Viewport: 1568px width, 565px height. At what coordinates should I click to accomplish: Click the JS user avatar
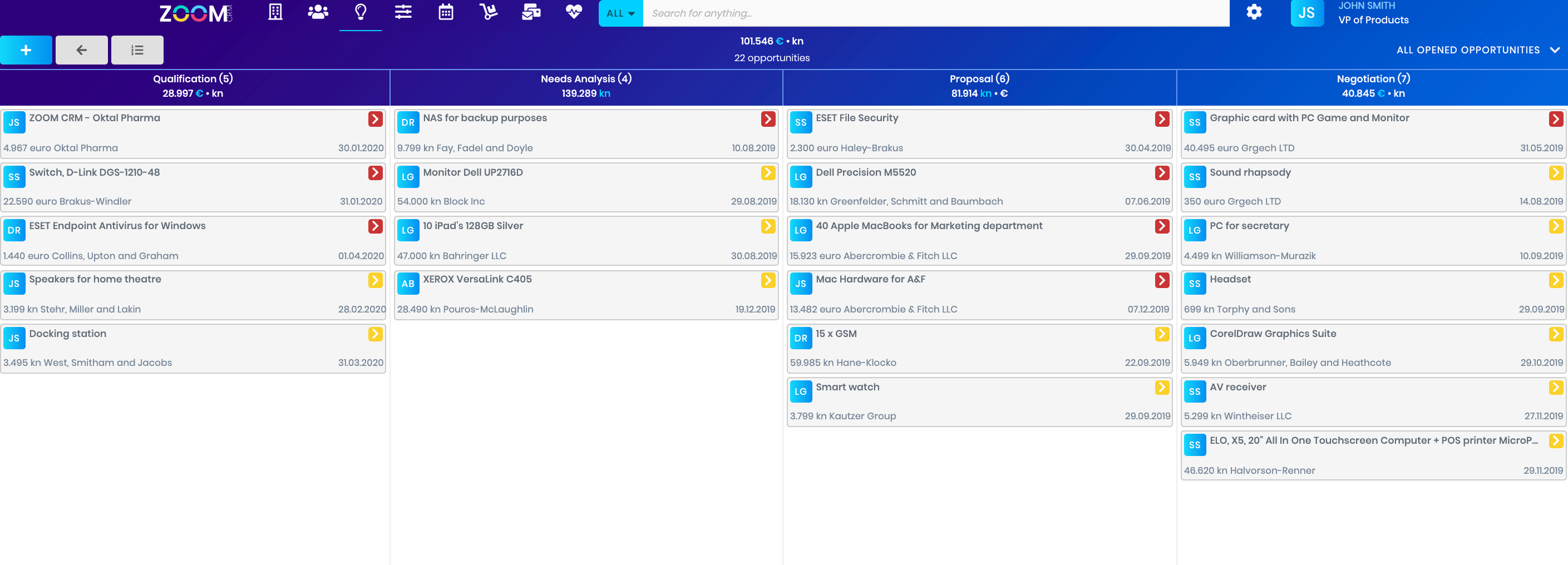(1307, 13)
